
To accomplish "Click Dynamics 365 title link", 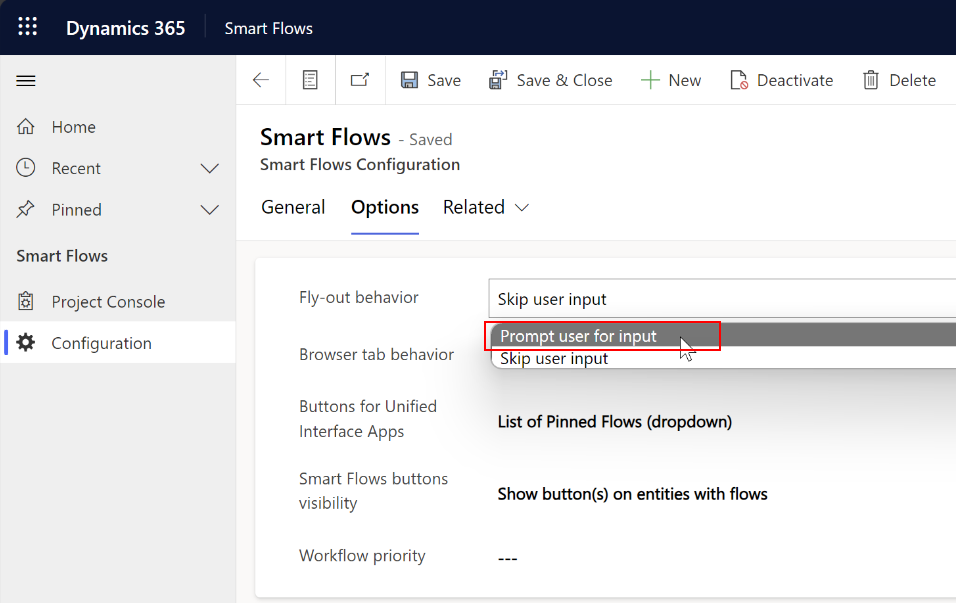I will [x=126, y=28].
